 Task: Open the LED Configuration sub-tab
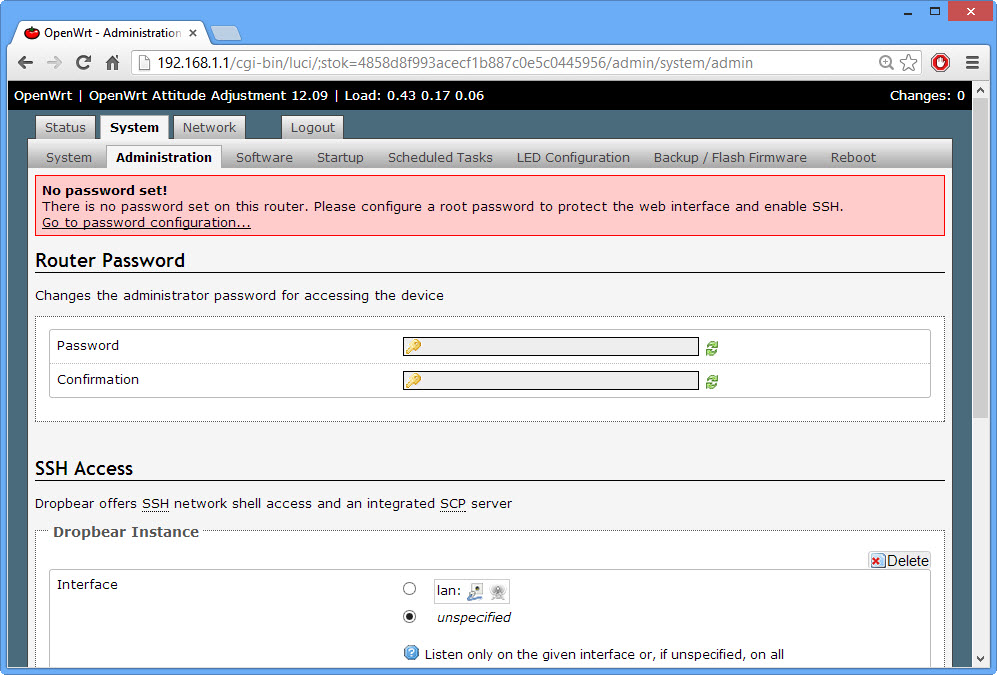coord(573,157)
